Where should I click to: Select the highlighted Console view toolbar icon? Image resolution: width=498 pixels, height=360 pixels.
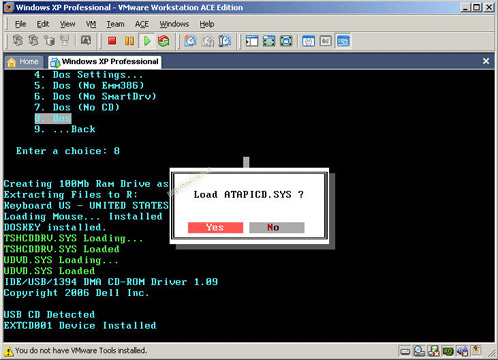point(343,41)
